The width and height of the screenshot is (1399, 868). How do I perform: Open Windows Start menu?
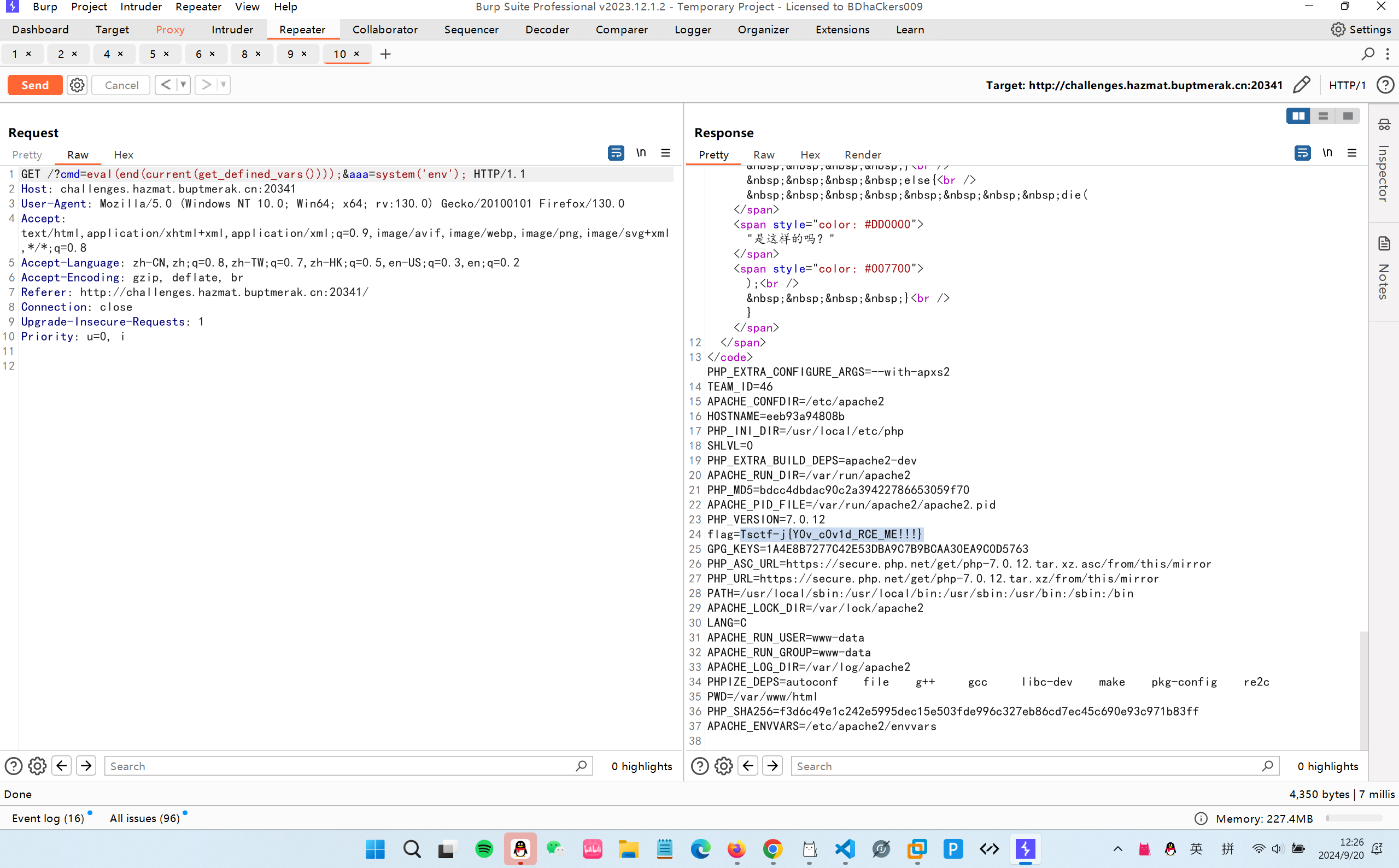click(x=375, y=848)
